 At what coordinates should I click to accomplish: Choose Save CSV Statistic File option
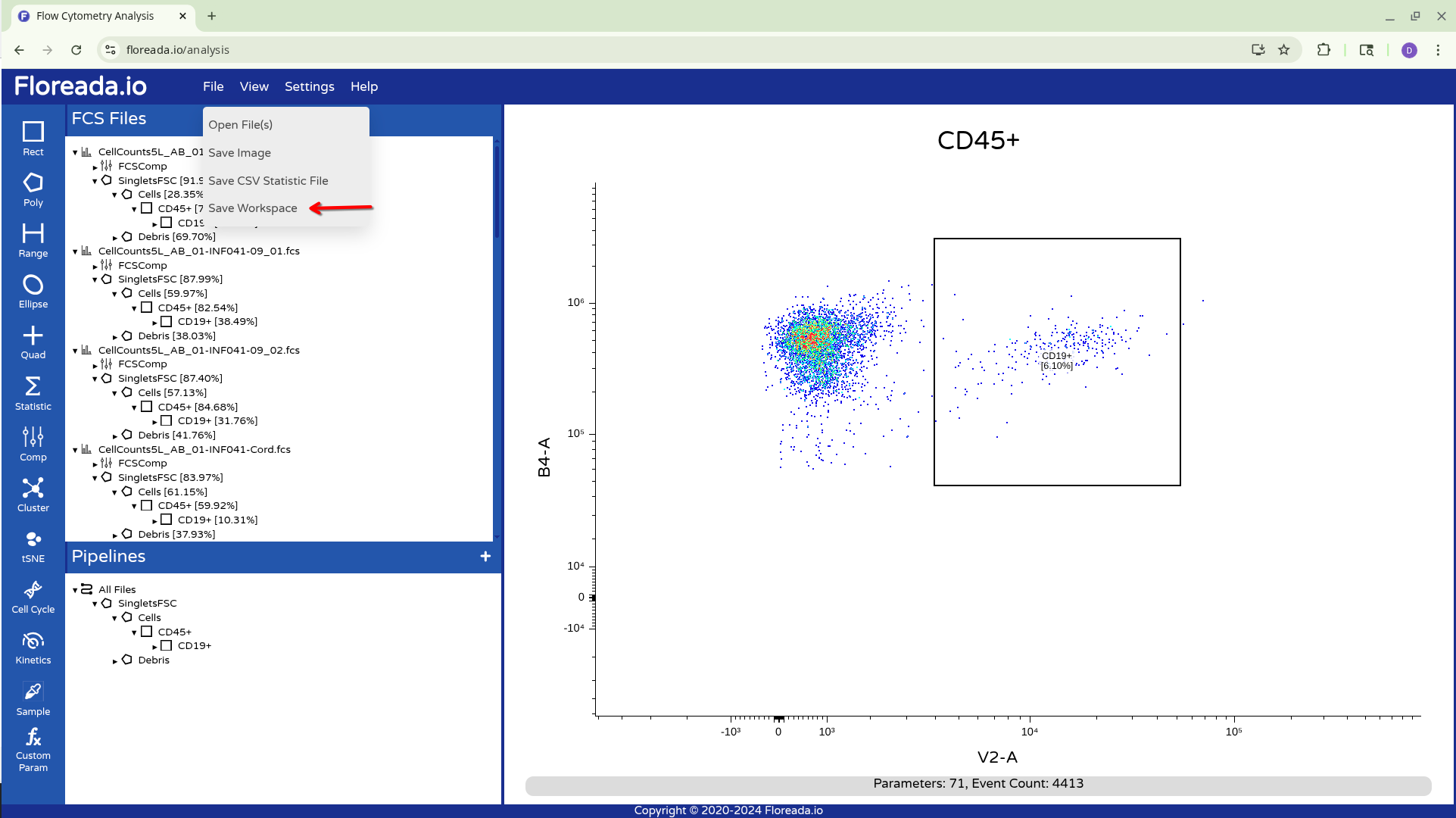tap(268, 180)
